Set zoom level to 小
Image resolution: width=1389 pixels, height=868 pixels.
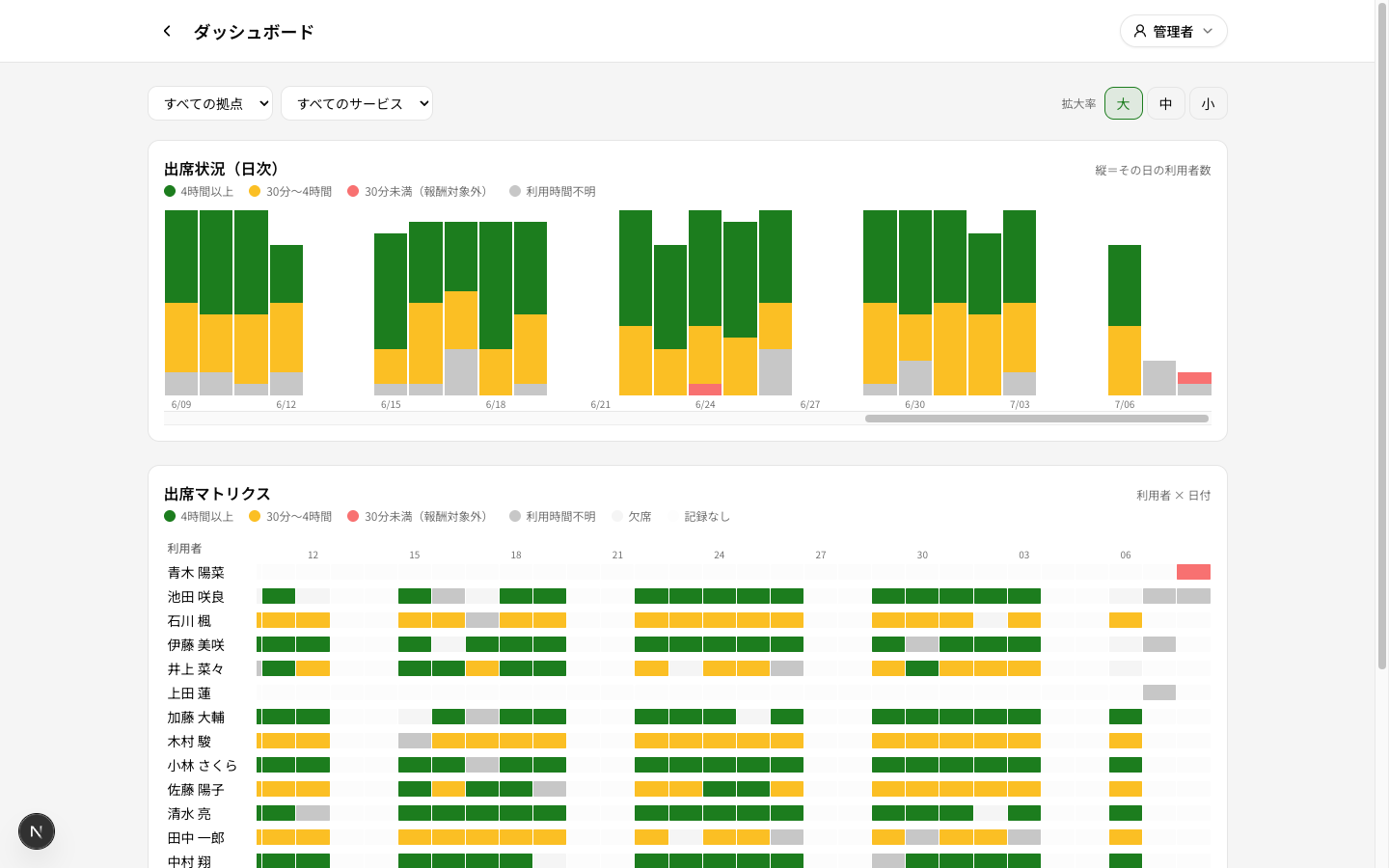point(1209,103)
